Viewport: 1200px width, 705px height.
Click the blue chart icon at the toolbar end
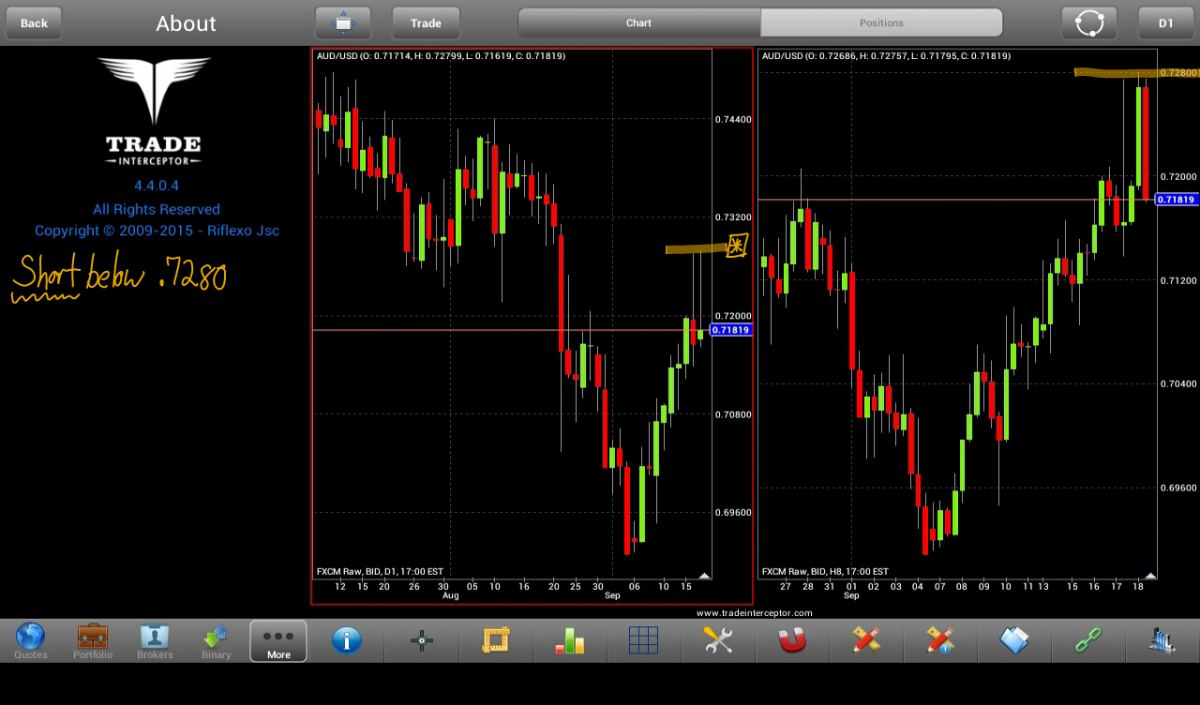(1162, 640)
